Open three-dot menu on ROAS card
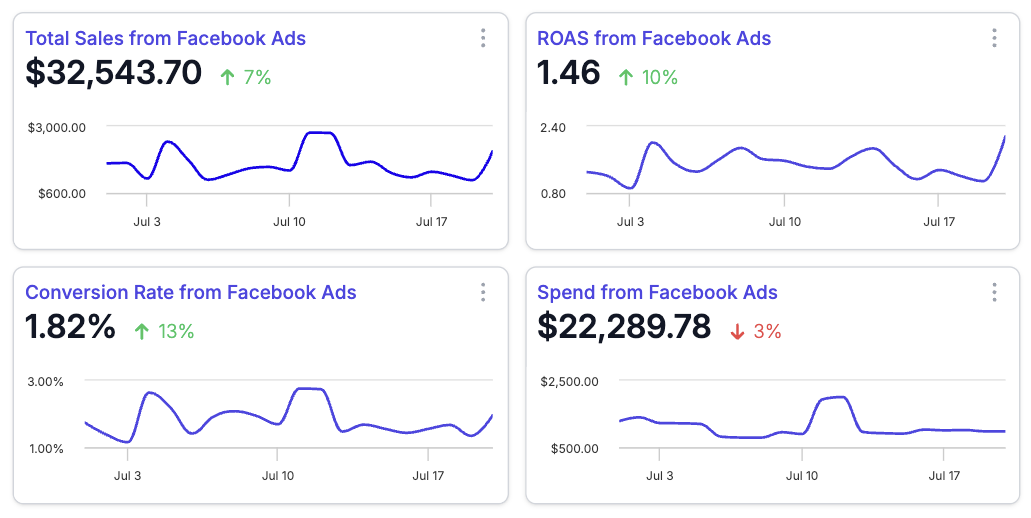Screen dimensions: 1031x518 tap(994, 38)
